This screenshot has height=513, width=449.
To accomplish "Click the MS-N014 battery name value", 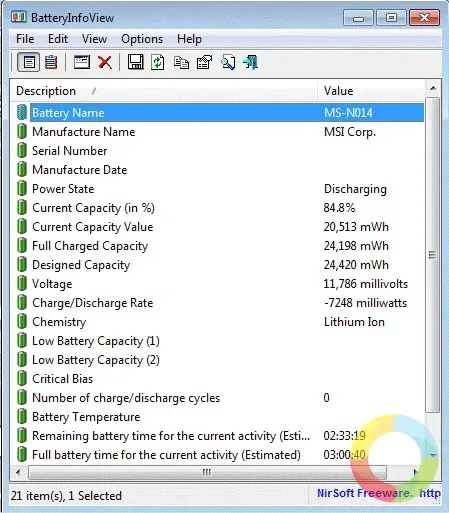I will [x=348, y=113].
